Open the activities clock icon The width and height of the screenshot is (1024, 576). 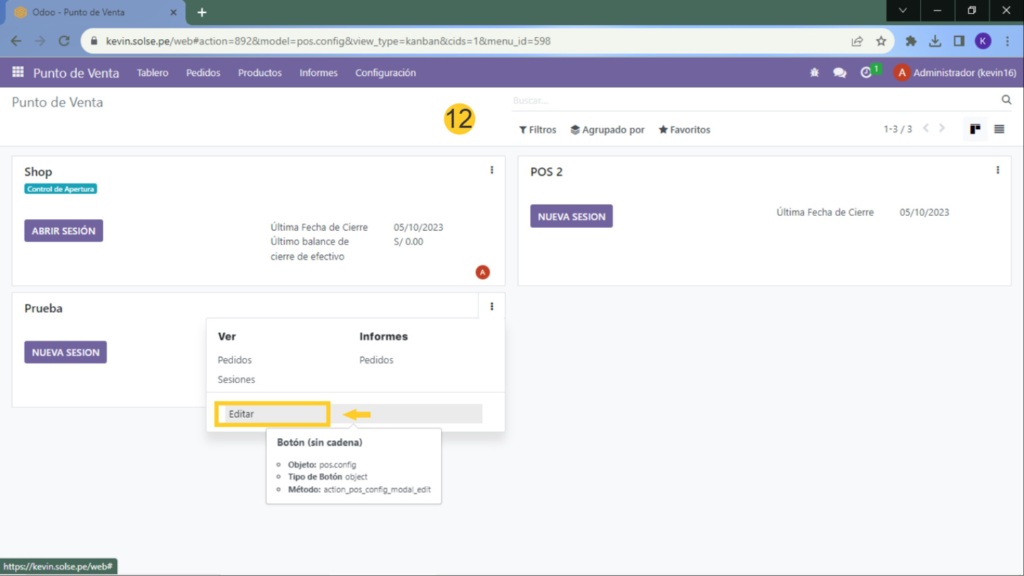[x=867, y=73]
